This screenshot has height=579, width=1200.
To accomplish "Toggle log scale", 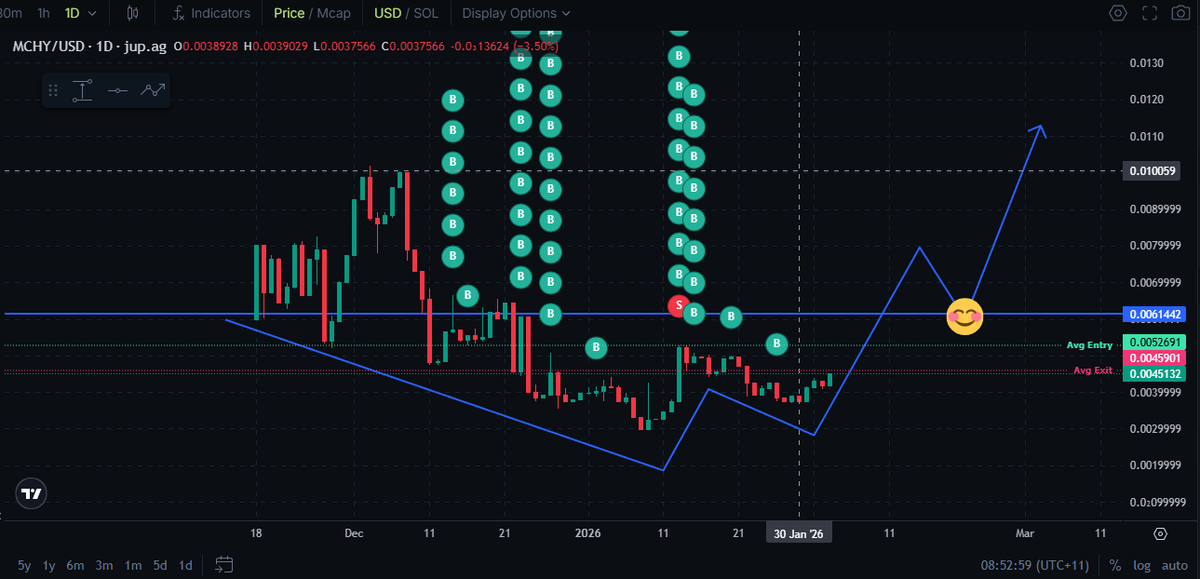I will (1142, 565).
